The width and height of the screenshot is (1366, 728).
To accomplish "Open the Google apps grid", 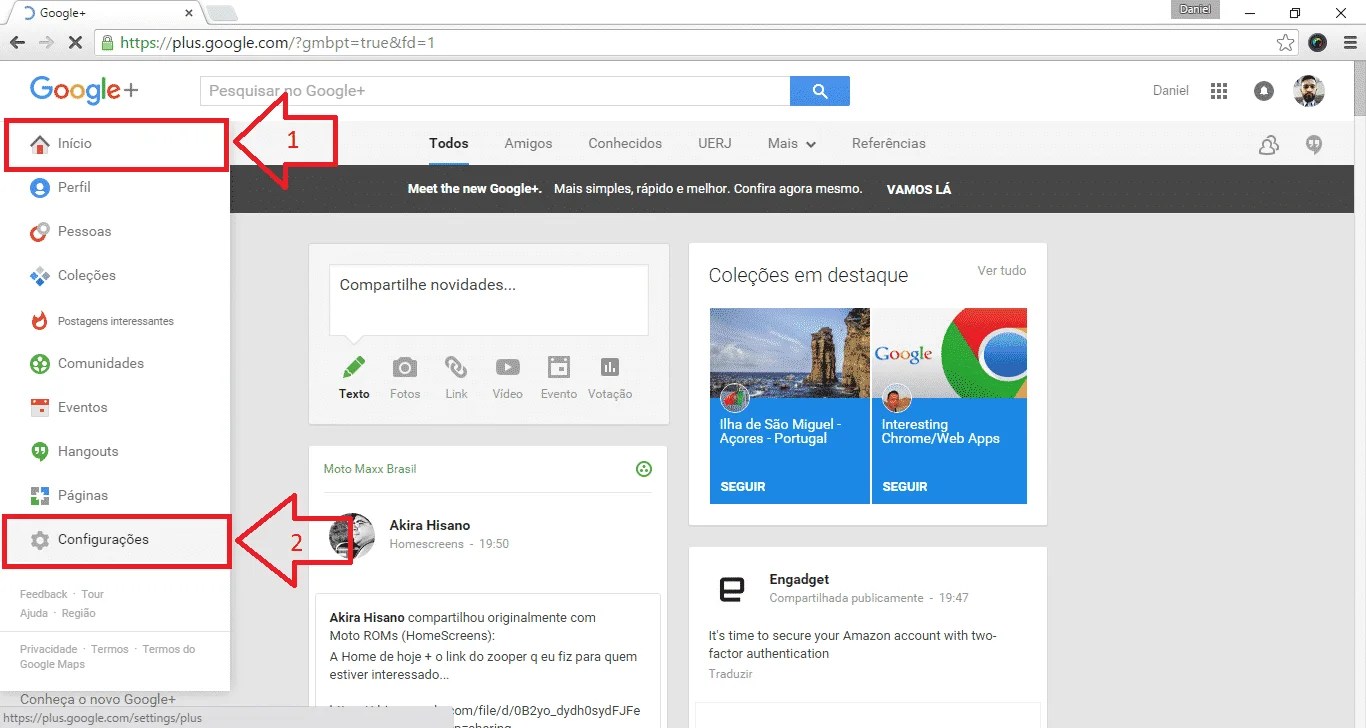I will pyautogui.click(x=1218, y=91).
